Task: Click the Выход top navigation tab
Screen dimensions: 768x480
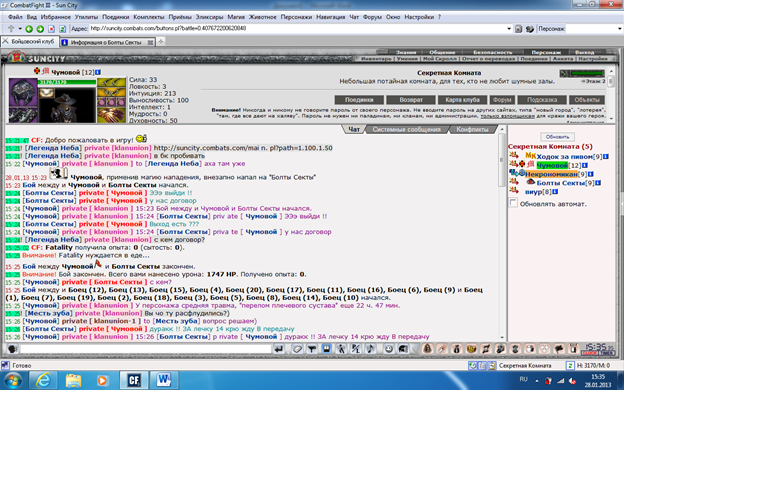Action: (584, 52)
